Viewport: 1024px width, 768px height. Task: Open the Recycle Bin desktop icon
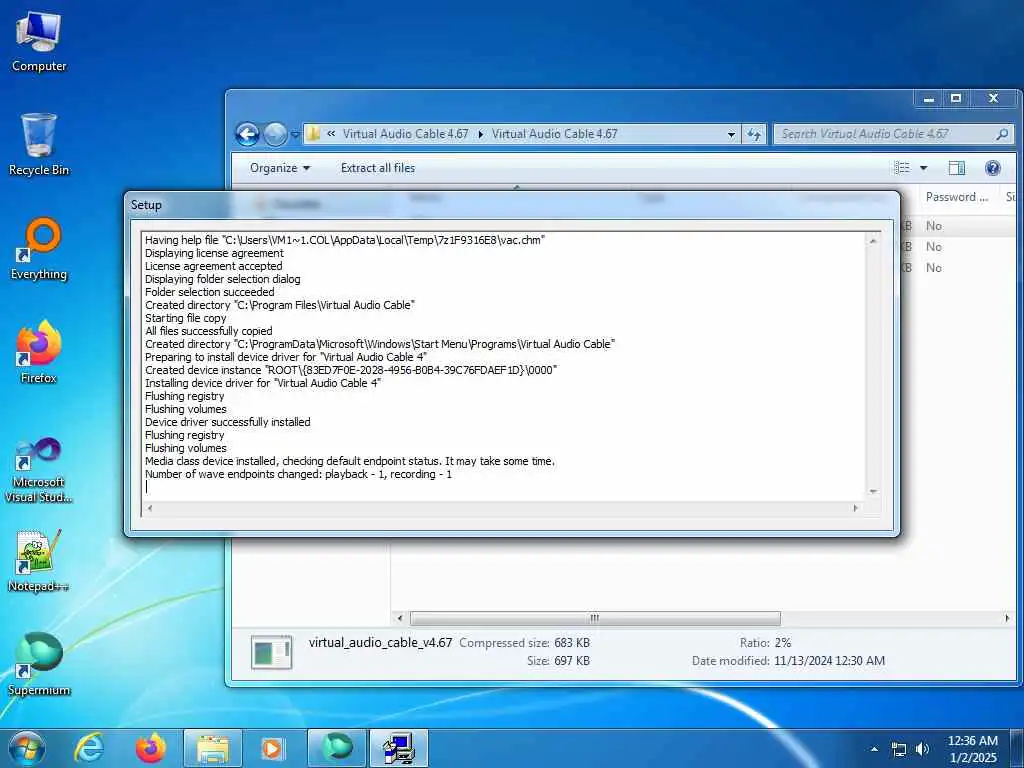[39, 145]
